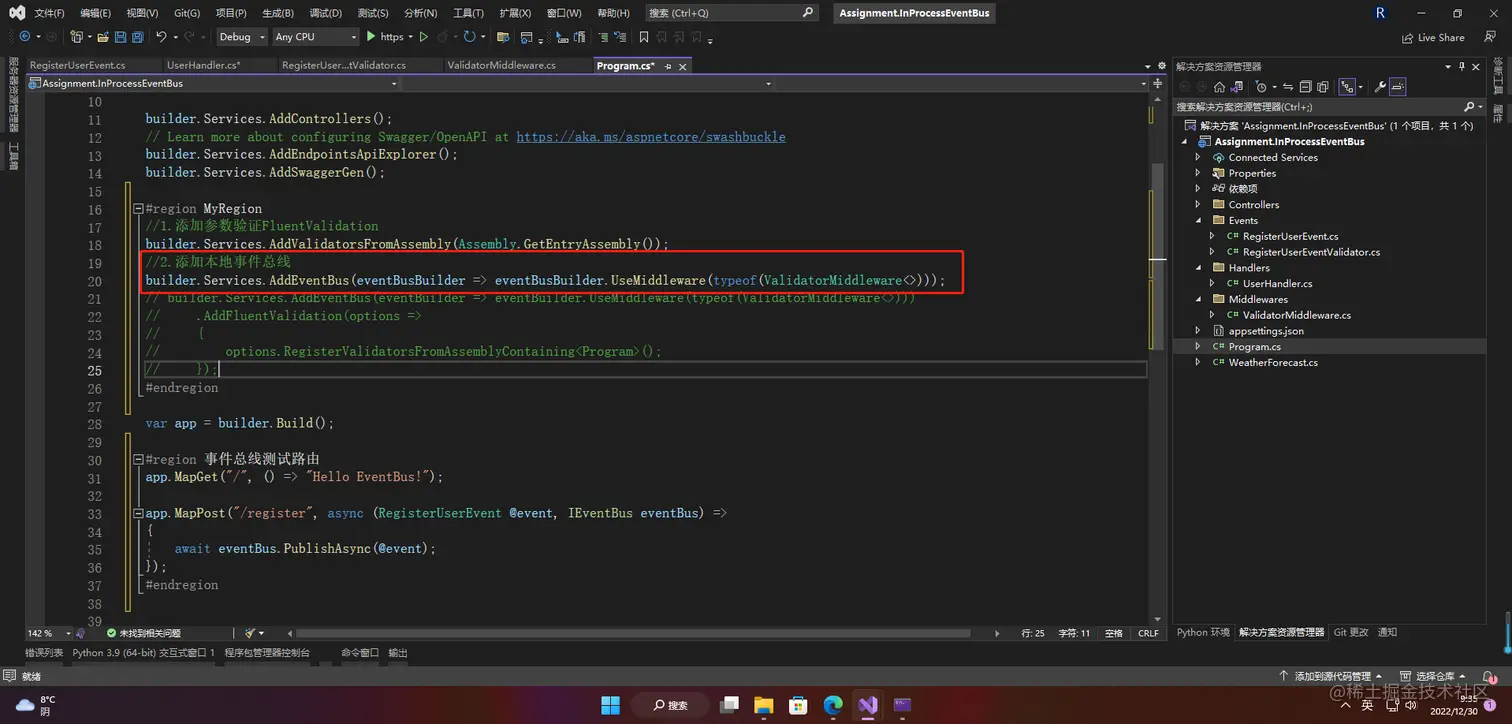The height and width of the screenshot is (724, 1512).
Task: Click the bookmark icon in toolbar
Action: tap(644, 37)
